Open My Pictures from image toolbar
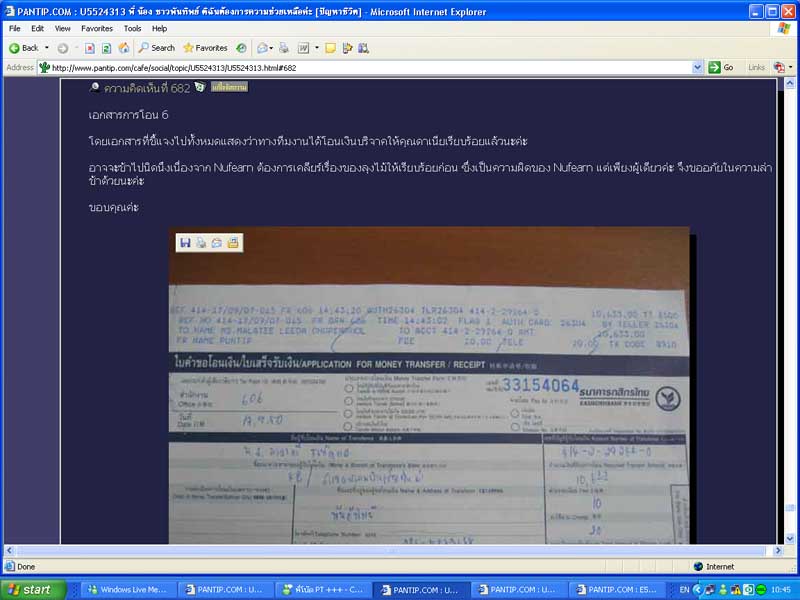800x600 pixels. coord(233,243)
